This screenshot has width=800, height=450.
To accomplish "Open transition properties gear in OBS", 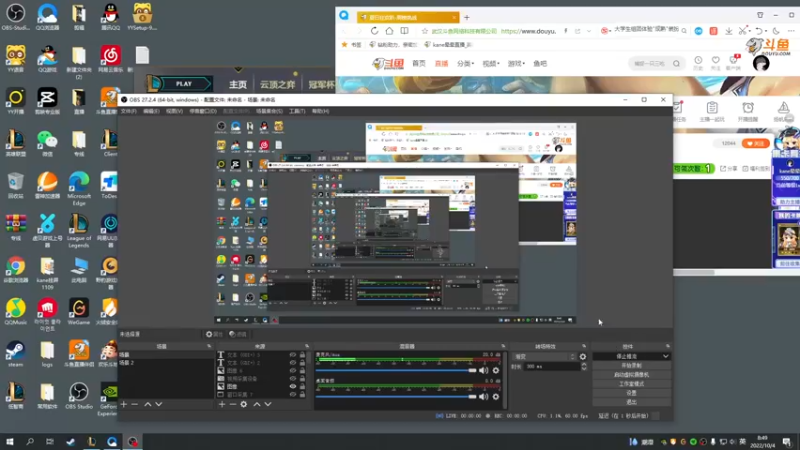I will point(583,357).
